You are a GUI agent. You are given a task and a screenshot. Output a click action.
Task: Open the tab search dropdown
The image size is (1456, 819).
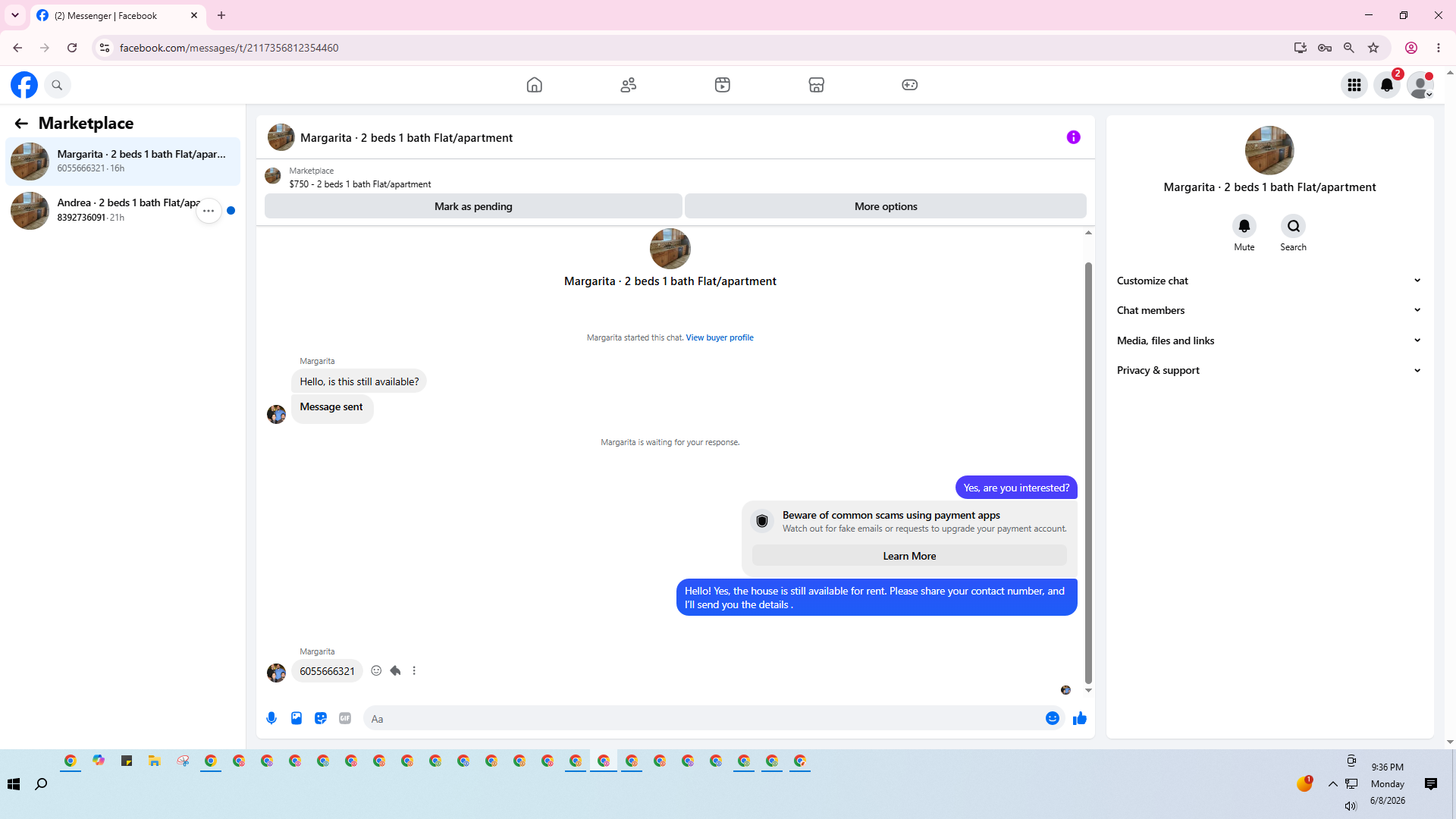point(15,15)
